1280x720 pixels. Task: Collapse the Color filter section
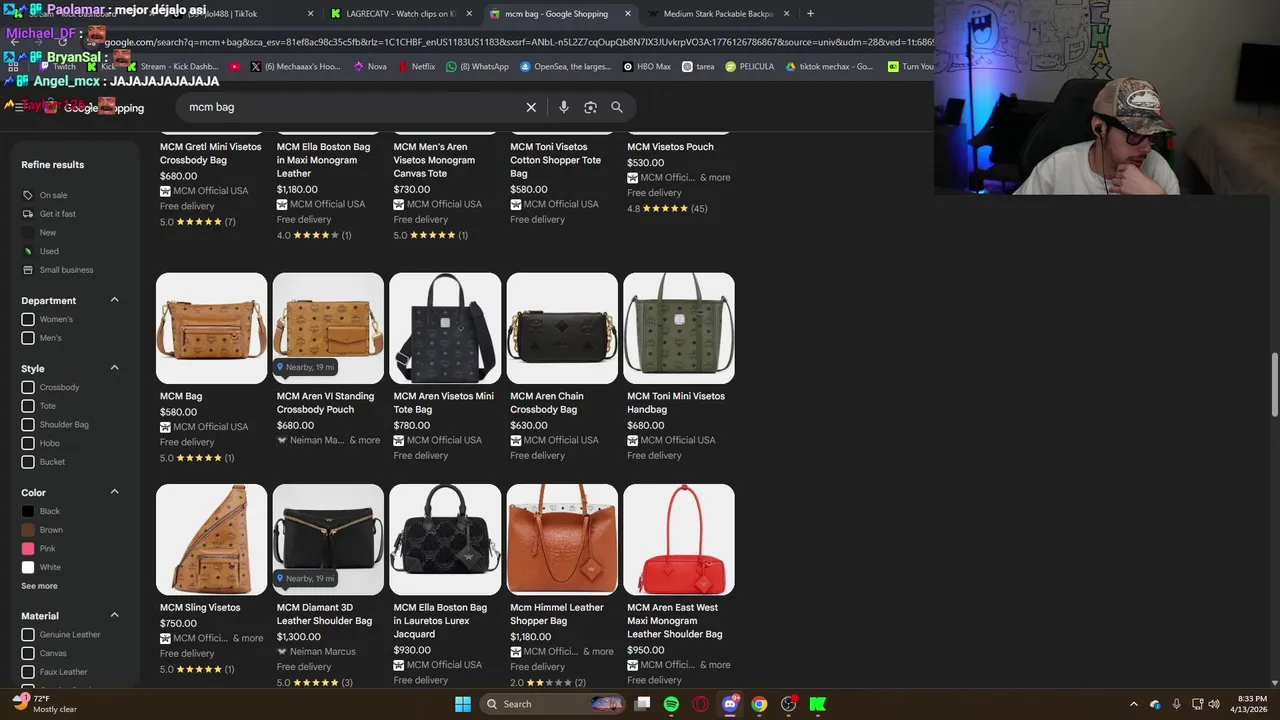tap(114, 492)
